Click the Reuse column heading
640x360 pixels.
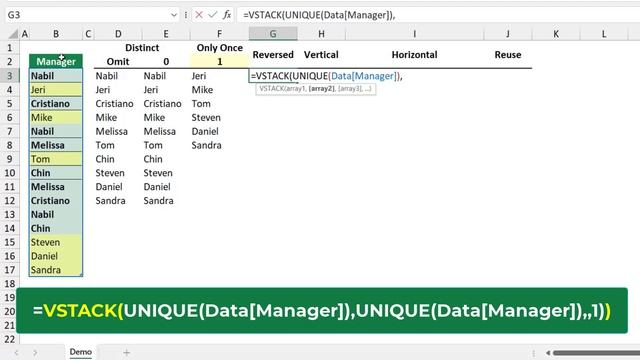pyautogui.click(x=508, y=55)
